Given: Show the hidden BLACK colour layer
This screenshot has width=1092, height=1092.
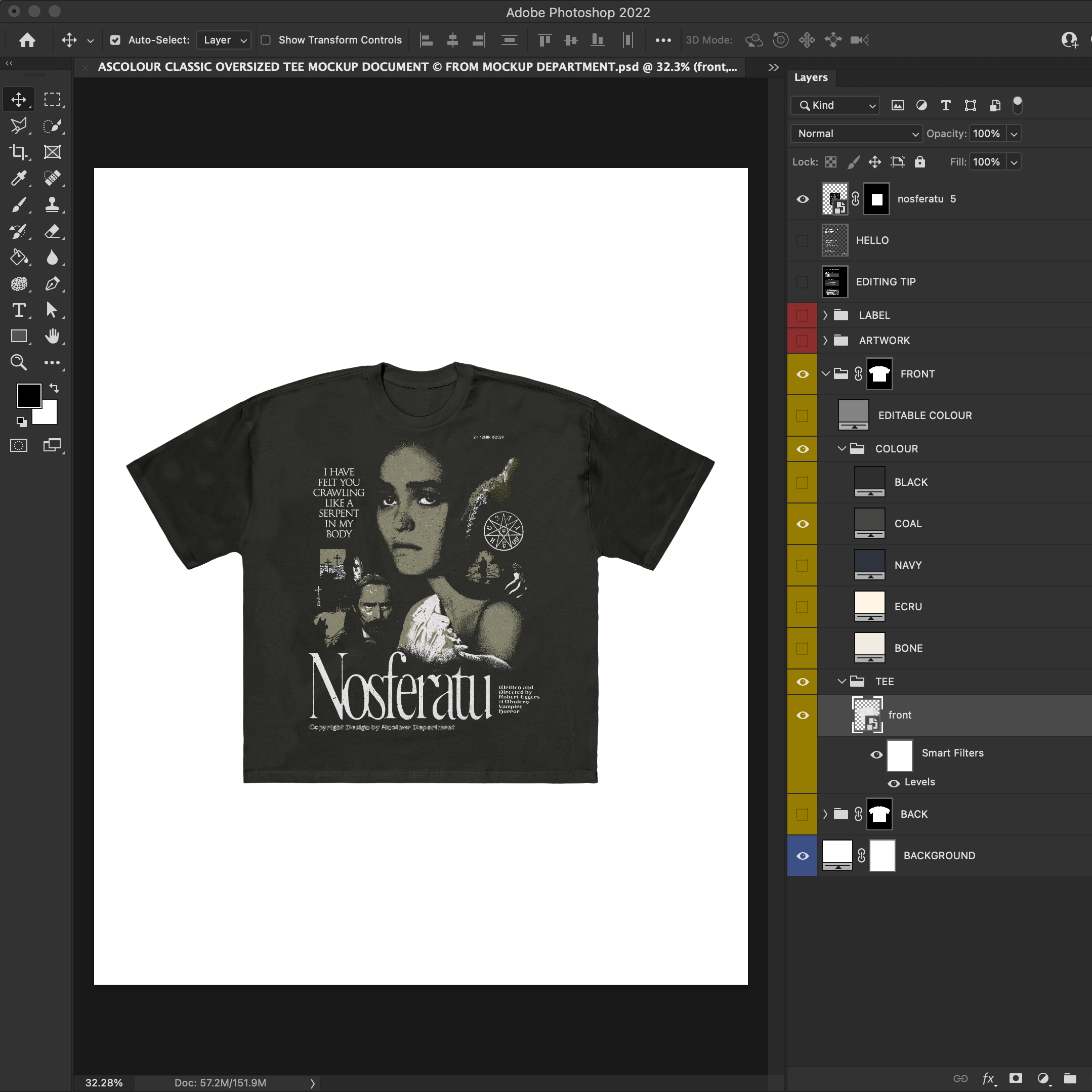Looking at the screenshot, I should coord(802,483).
